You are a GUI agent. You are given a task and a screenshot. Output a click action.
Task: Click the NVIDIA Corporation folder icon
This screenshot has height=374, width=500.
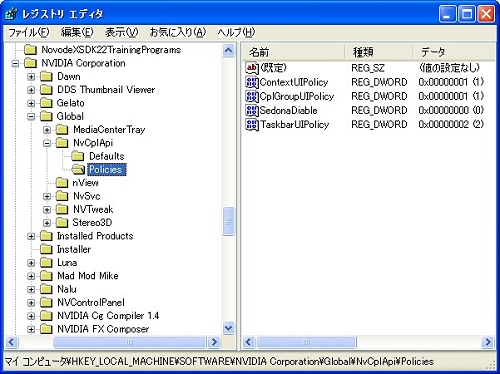click(30, 63)
